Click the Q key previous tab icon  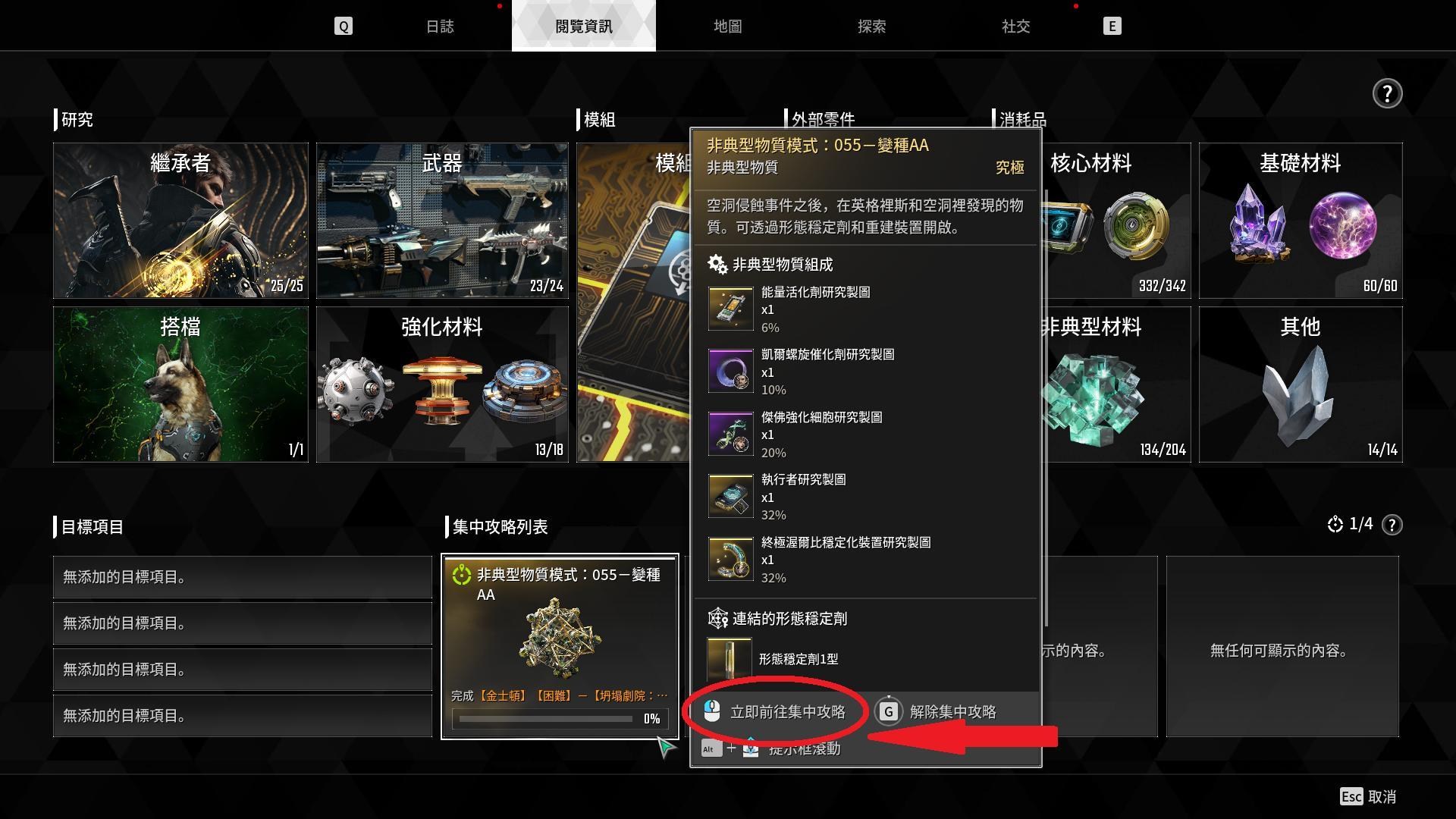point(343,27)
